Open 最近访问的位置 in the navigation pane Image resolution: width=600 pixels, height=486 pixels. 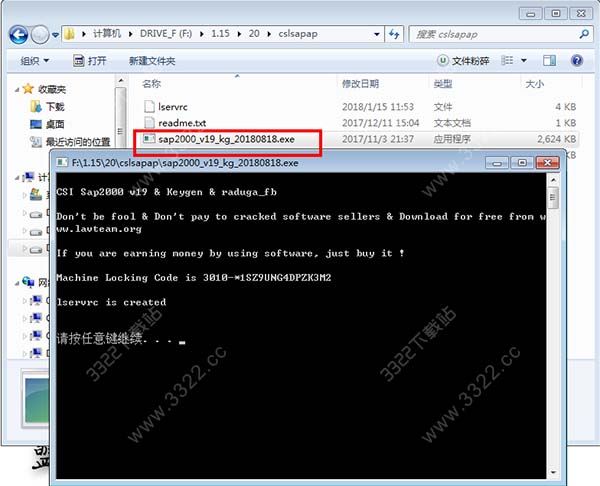point(78,142)
